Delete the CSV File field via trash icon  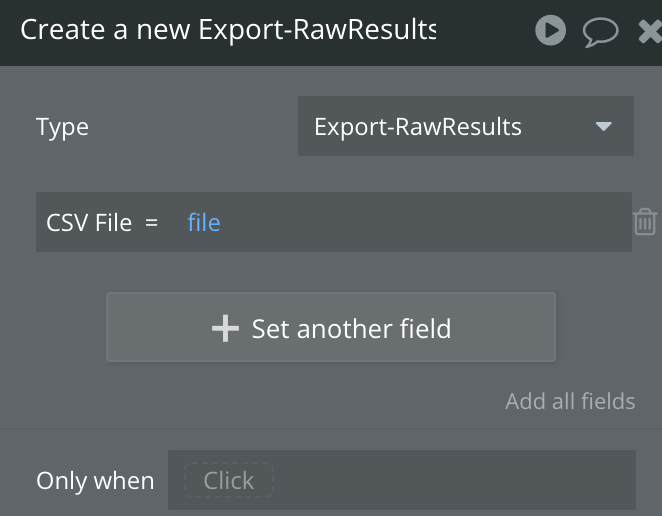[645, 222]
